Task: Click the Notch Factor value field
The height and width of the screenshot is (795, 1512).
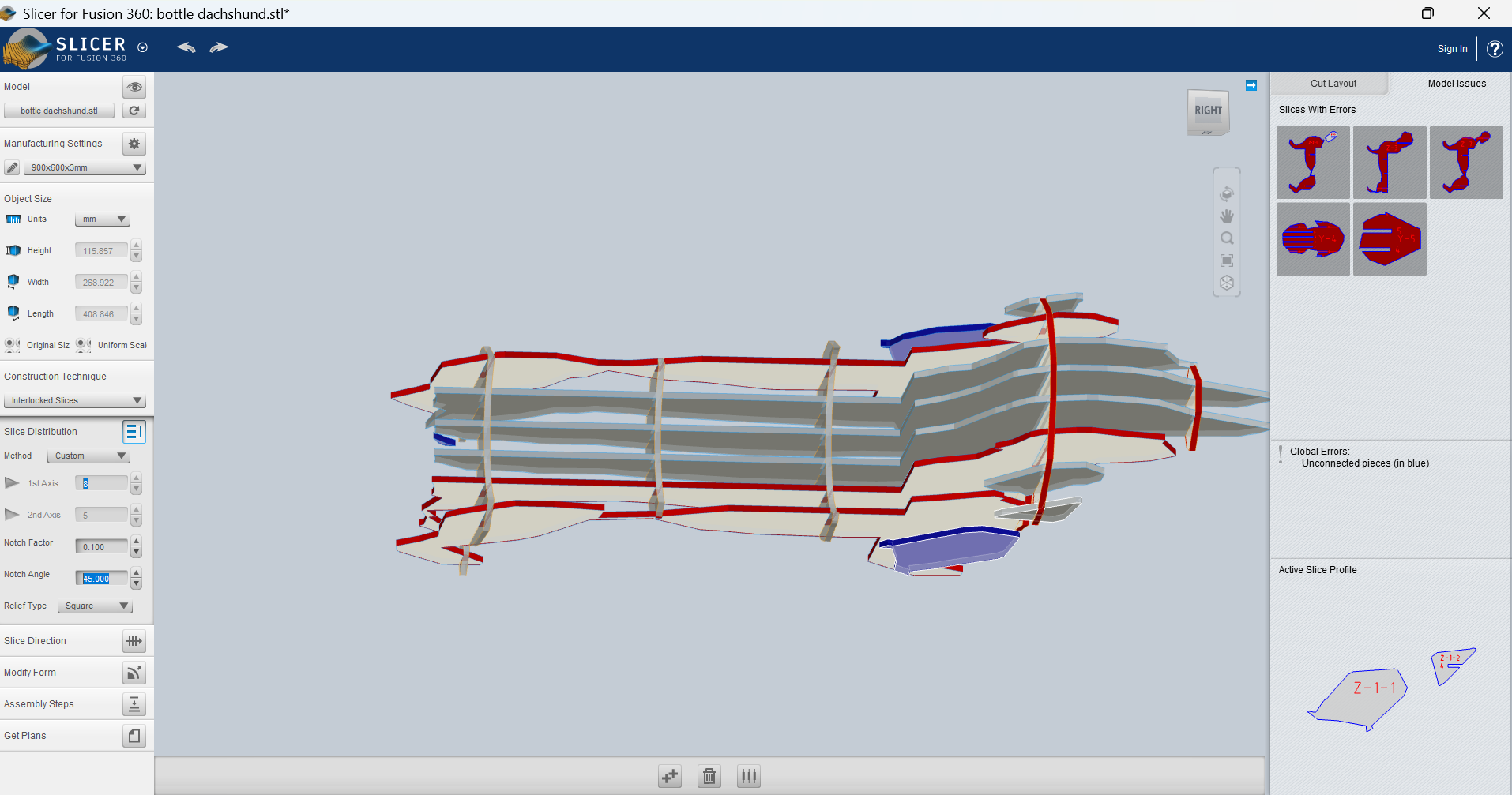Action: pos(101,546)
